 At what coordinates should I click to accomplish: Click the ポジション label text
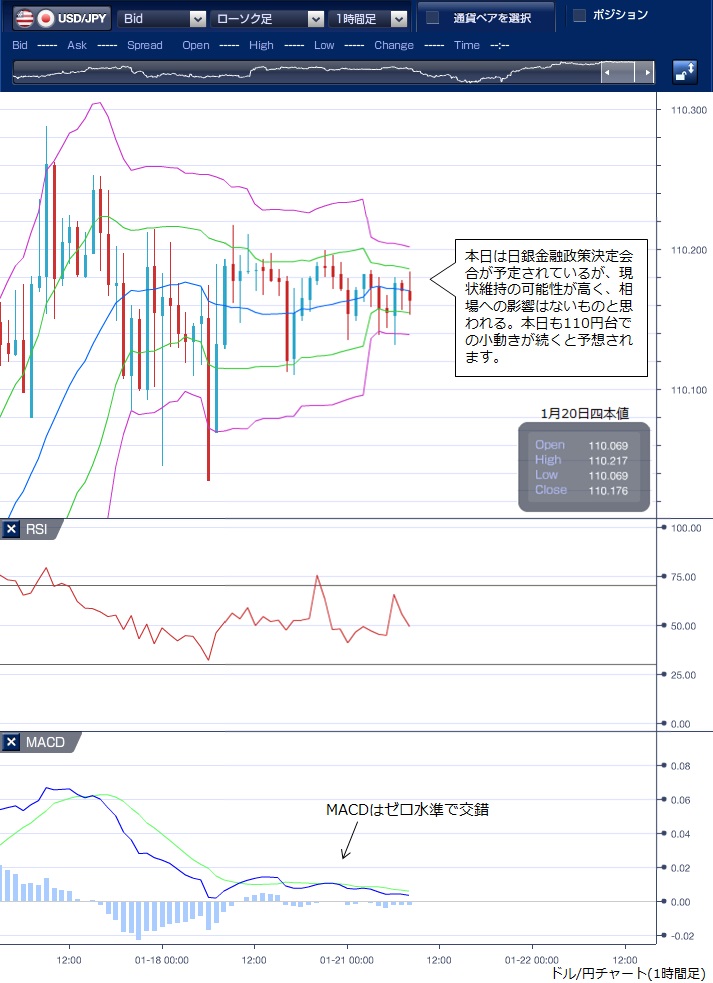tap(620, 15)
